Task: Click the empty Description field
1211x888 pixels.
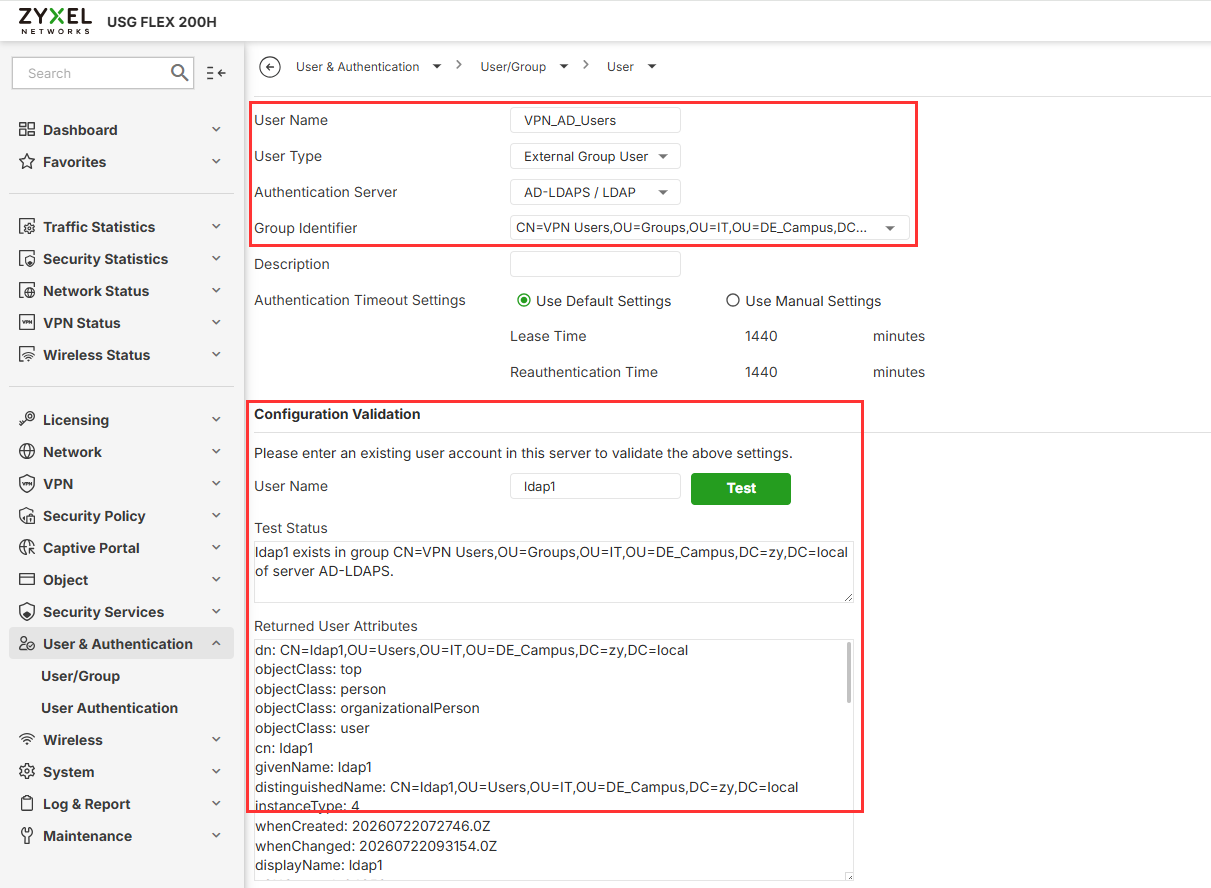Action: click(x=595, y=264)
